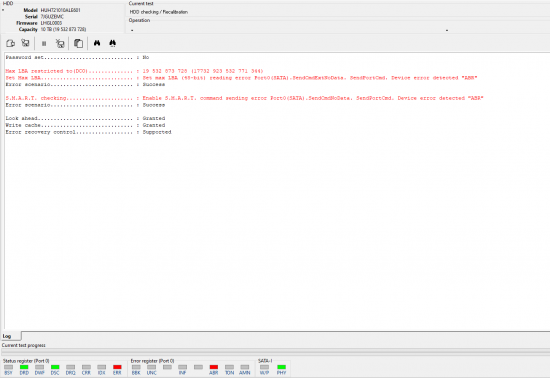This screenshot has height=378, width=550.
Task: Click the HDD Serial value
Action: pyautogui.click(x=52, y=16)
